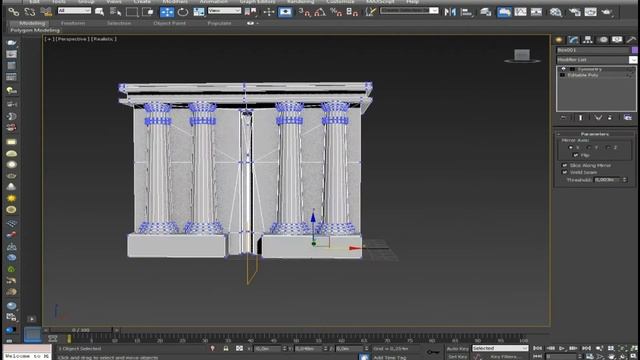Toggle the Weld Seam checkbox

pyautogui.click(x=564, y=172)
